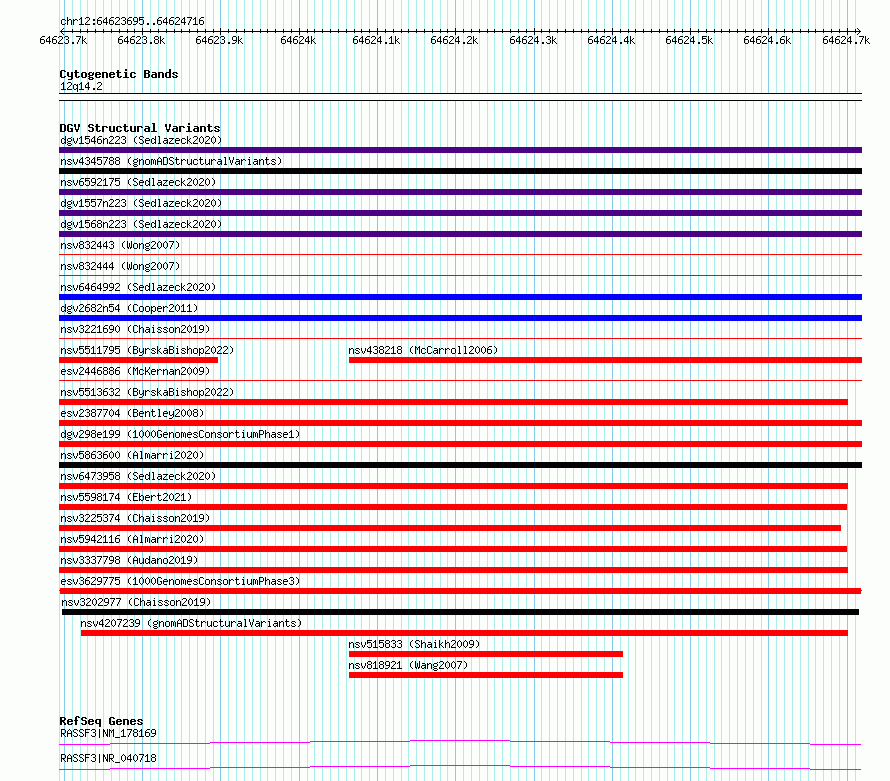
Task: Select the nsv4345788 (gnomADStructuralVariants) label
Action: click(x=171, y=161)
